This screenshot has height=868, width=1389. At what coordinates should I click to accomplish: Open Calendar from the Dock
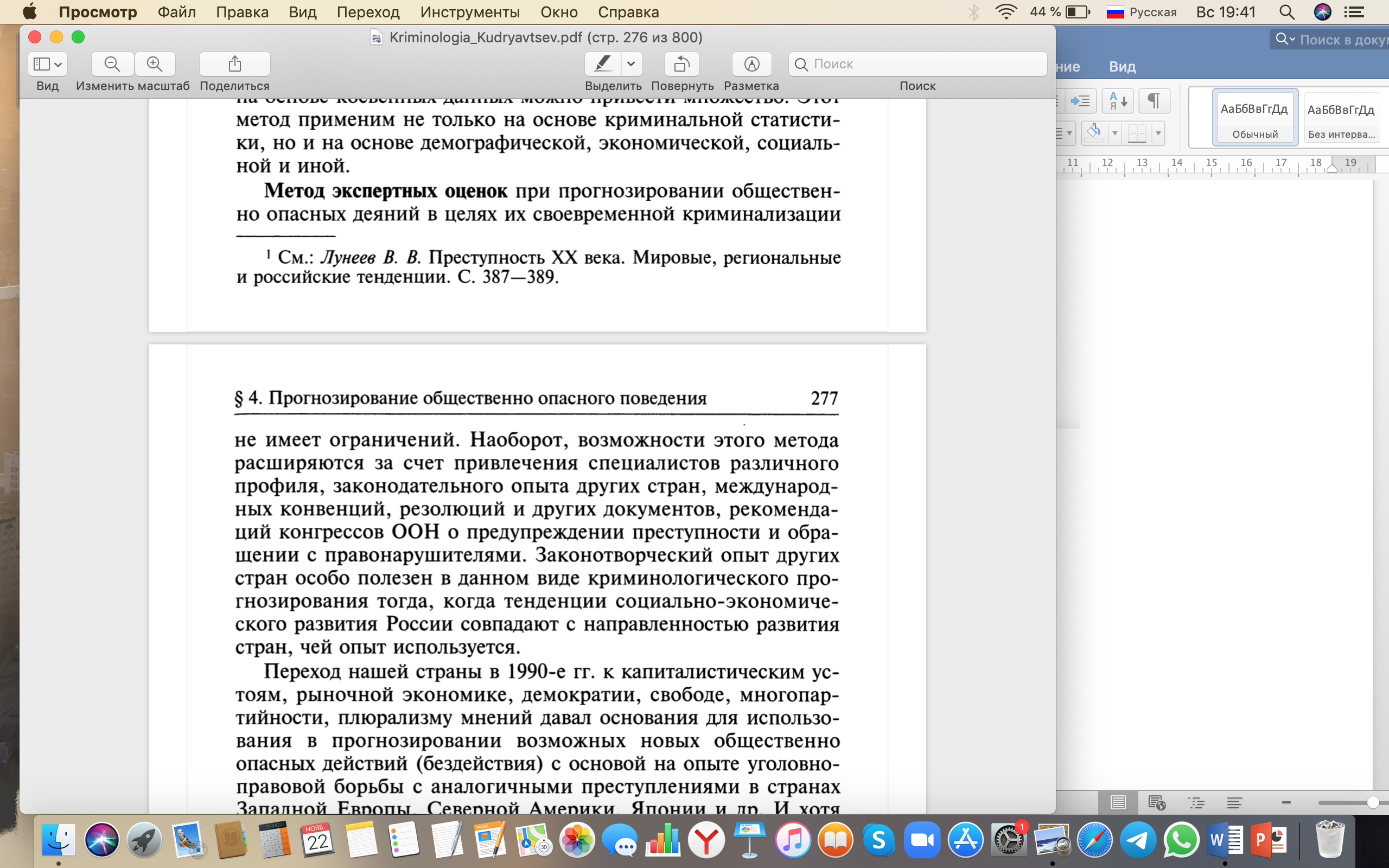(317, 840)
